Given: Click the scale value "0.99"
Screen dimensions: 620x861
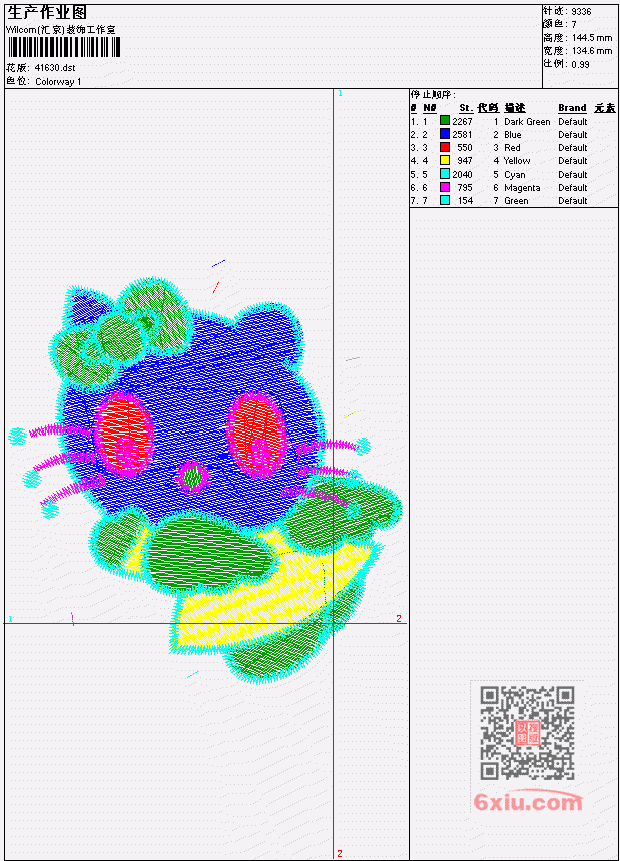Looking at the screenshot, I should 580,64.
